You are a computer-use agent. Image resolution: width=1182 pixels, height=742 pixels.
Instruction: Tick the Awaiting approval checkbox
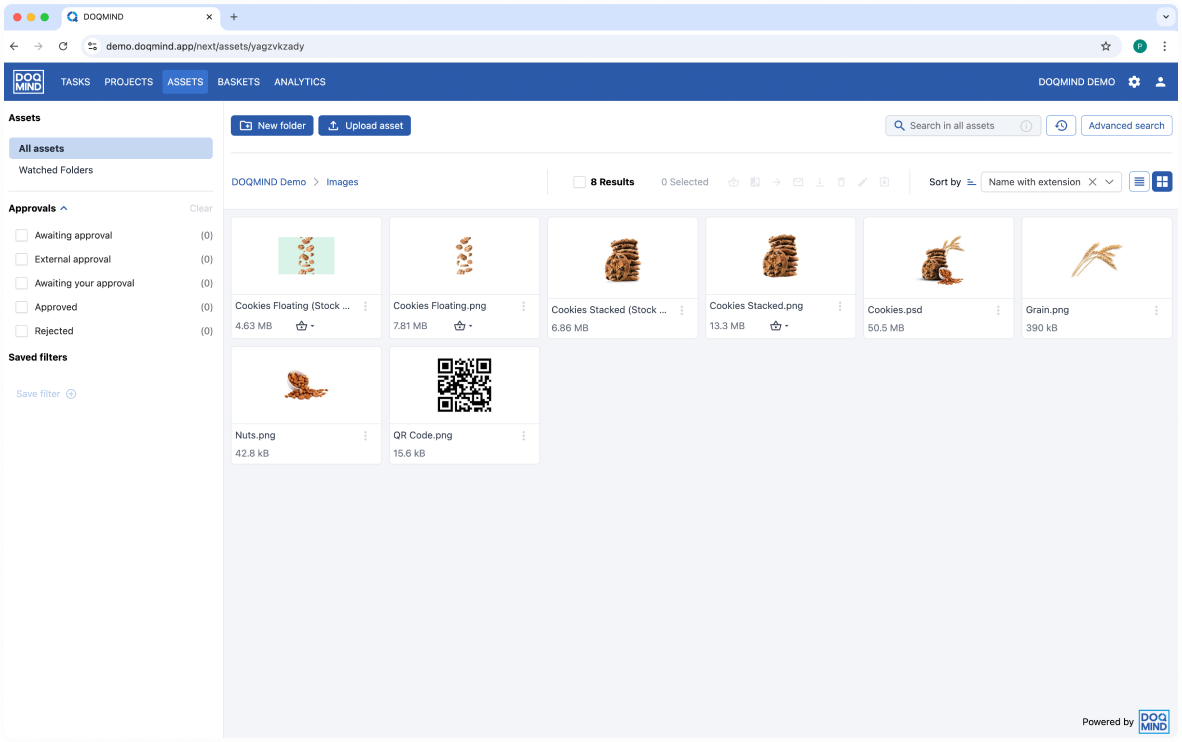pyautogui.click(x=22, y=235)
